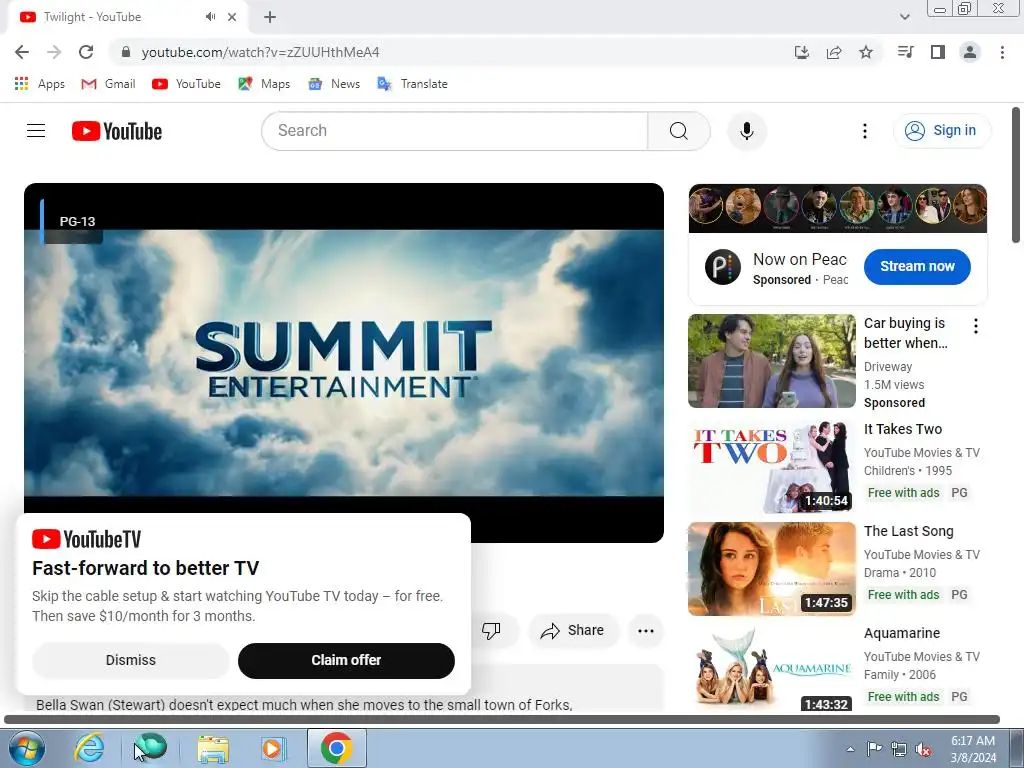Close the Twilight - YouTube tab
The image size is (1024, 768).
(x=232, y=17)
